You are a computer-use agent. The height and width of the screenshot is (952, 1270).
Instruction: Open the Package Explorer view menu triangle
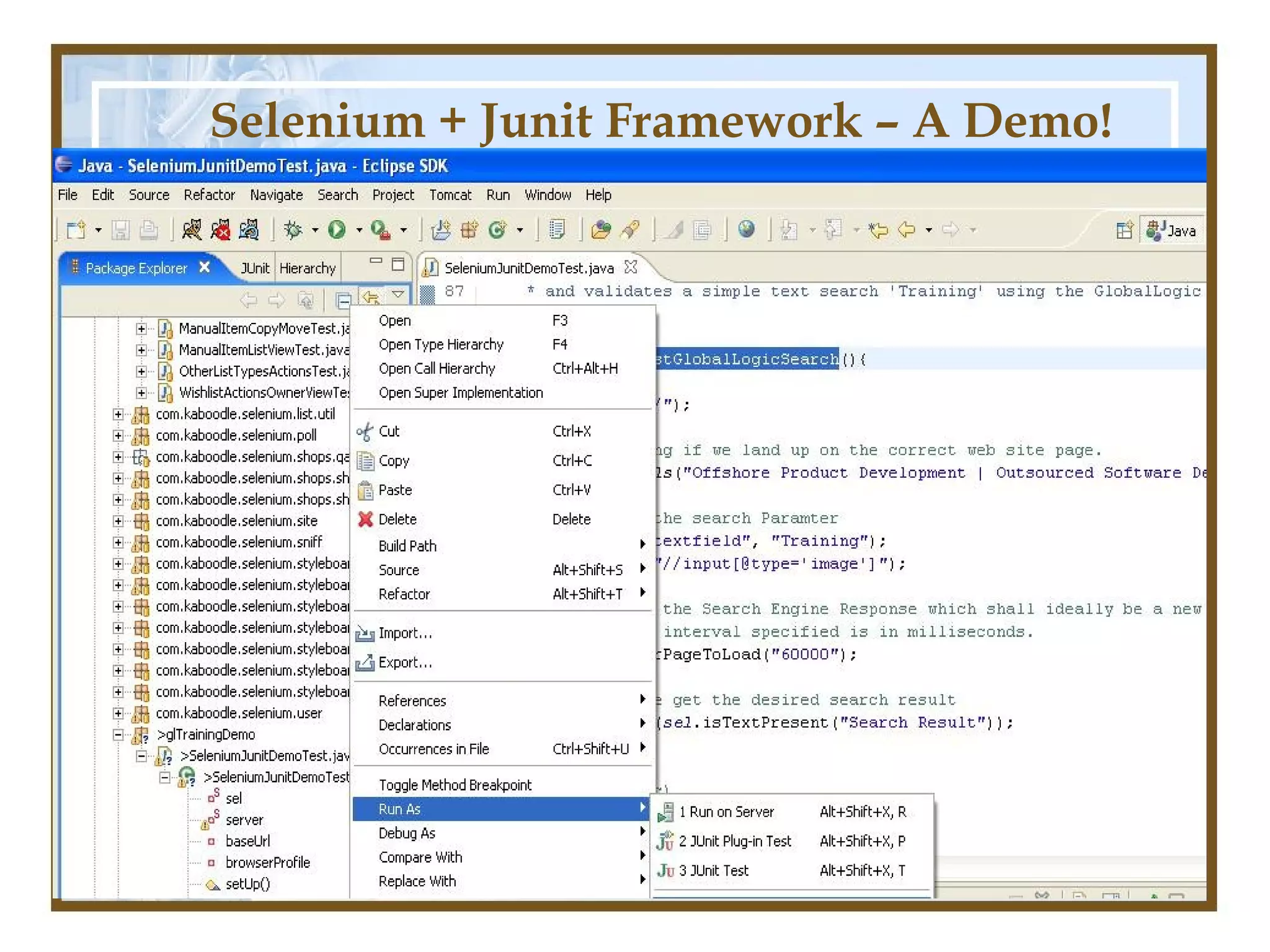coord(398,294)
